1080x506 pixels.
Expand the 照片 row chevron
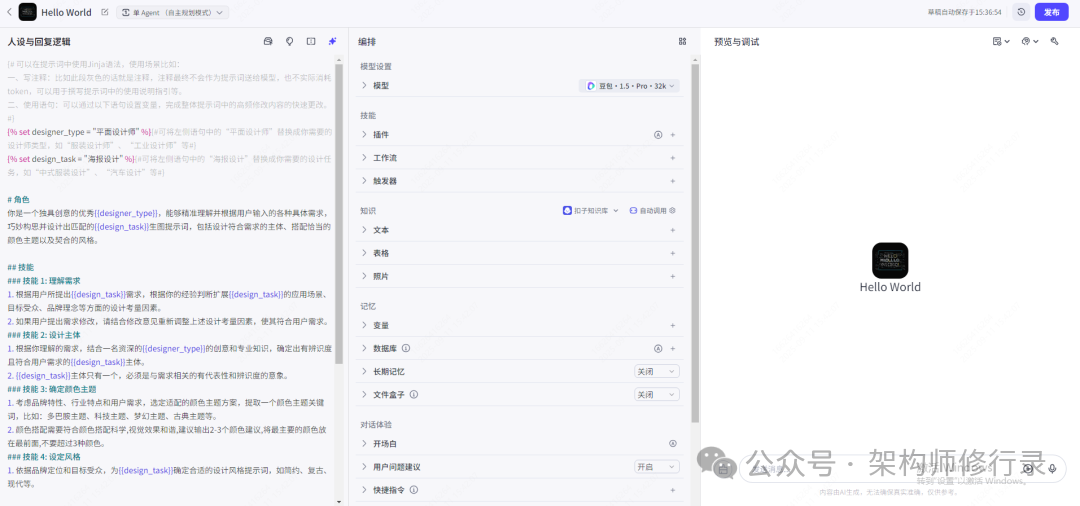coord(364,276)
